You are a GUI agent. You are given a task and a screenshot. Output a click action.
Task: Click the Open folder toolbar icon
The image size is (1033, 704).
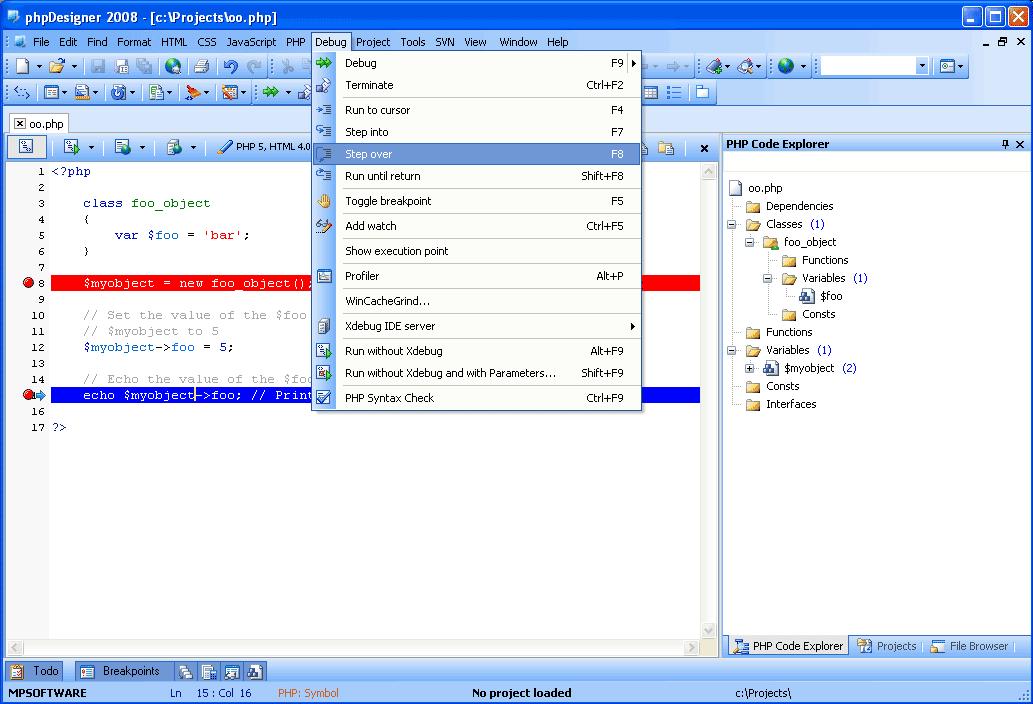(57, 66)
